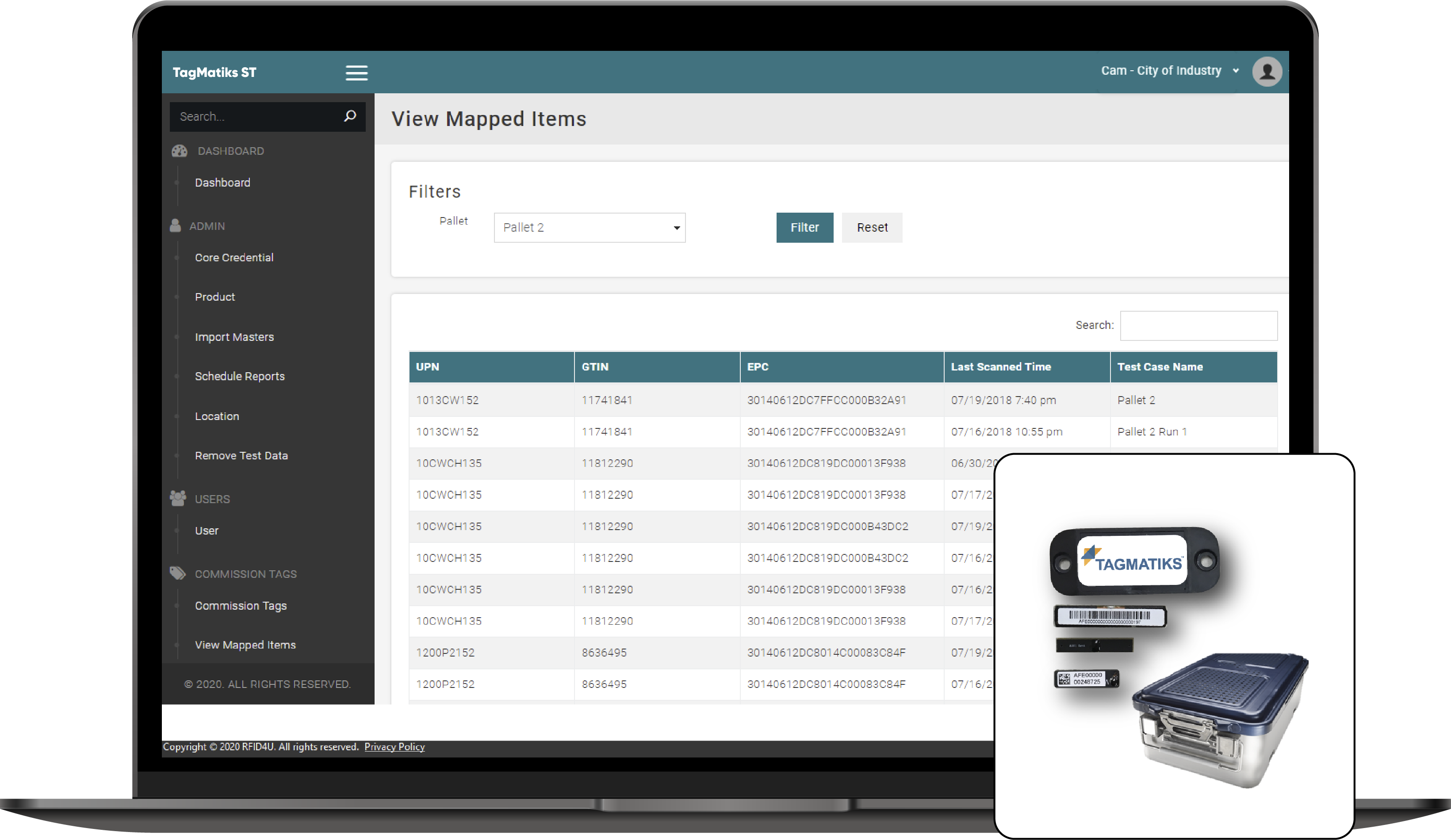Open the Privacy Policy link
1451x840 pixels.
(394, 747)
